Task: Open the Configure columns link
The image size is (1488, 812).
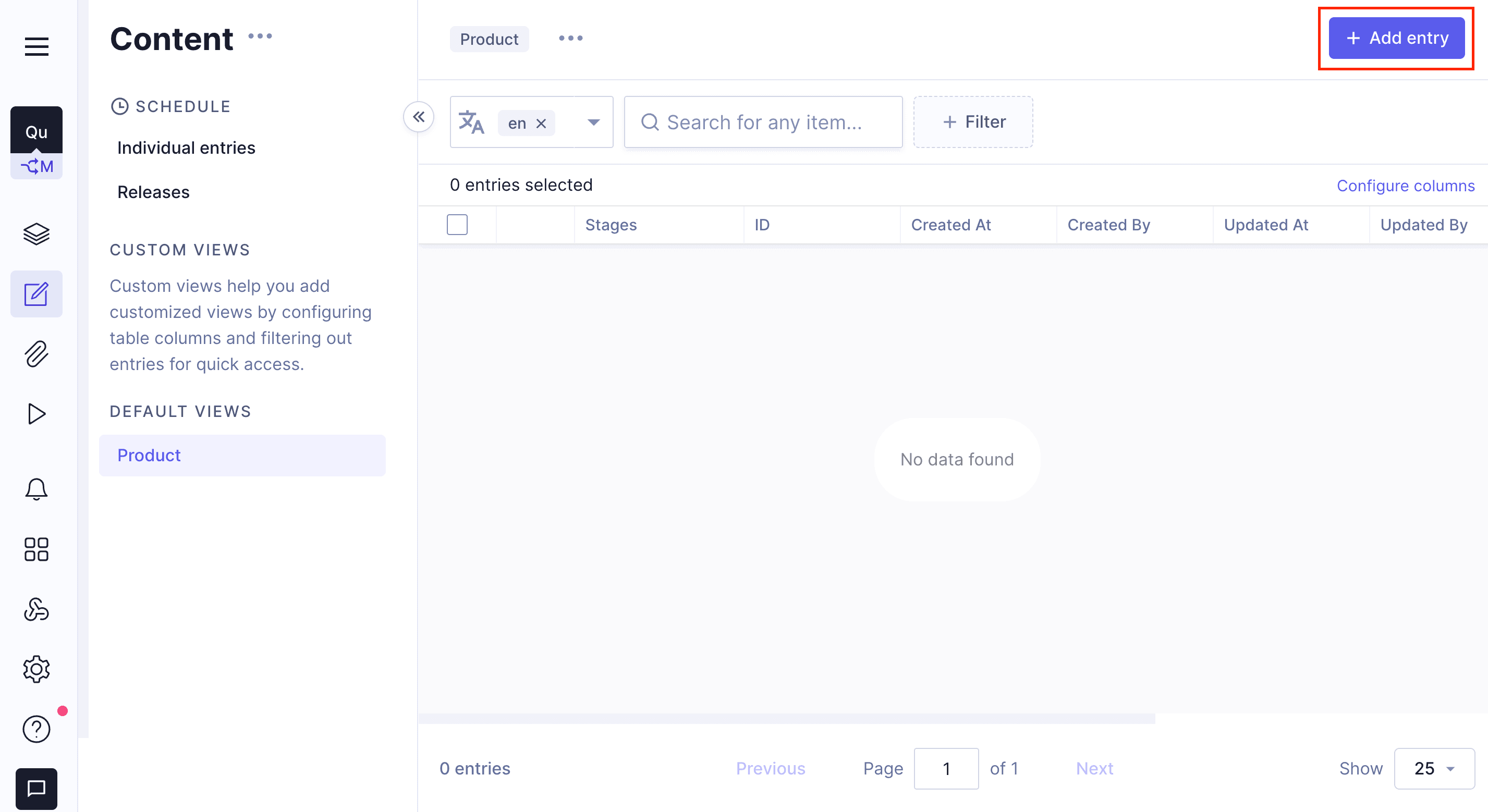Action: pyautogui.click(x=1405, y=186)
